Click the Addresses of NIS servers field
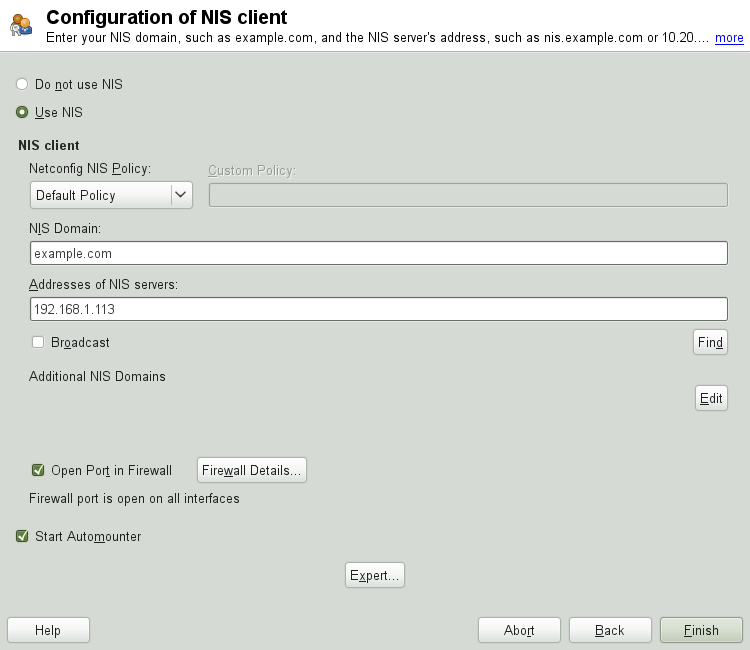 click(x=379, y=309)
